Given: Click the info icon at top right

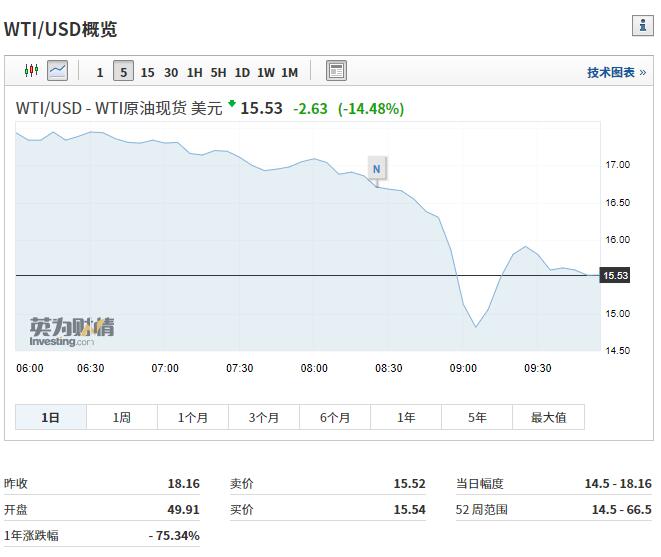Looking at the screenshot, I should (642, 26).
